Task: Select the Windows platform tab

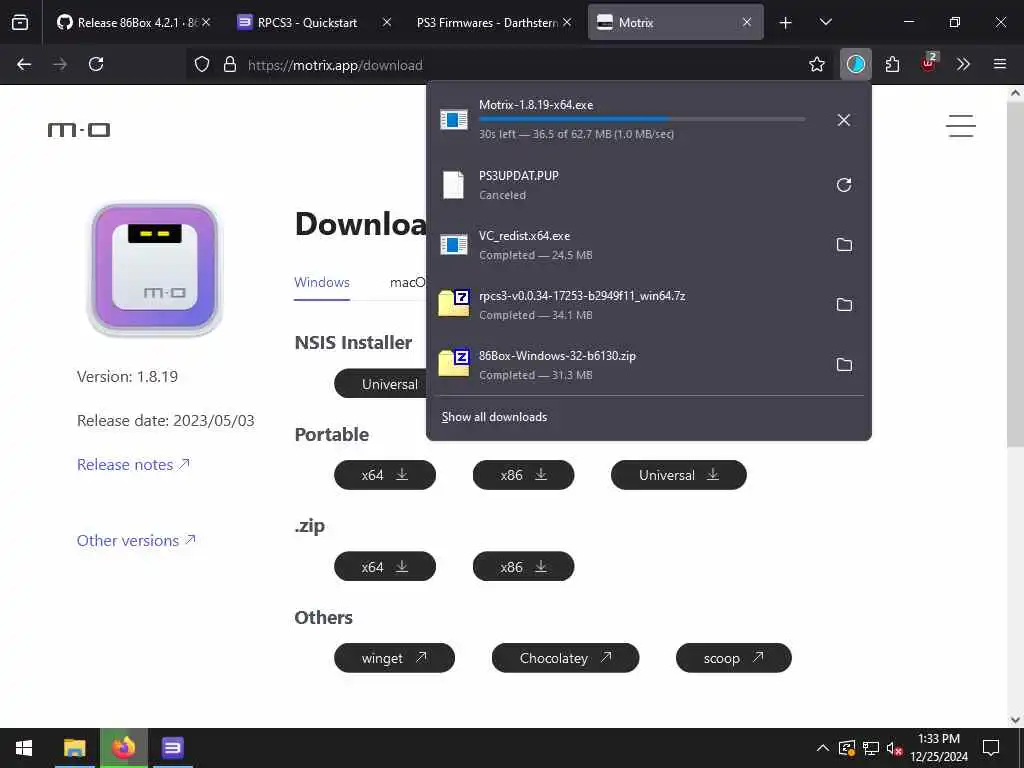Action: pos(322,282)
